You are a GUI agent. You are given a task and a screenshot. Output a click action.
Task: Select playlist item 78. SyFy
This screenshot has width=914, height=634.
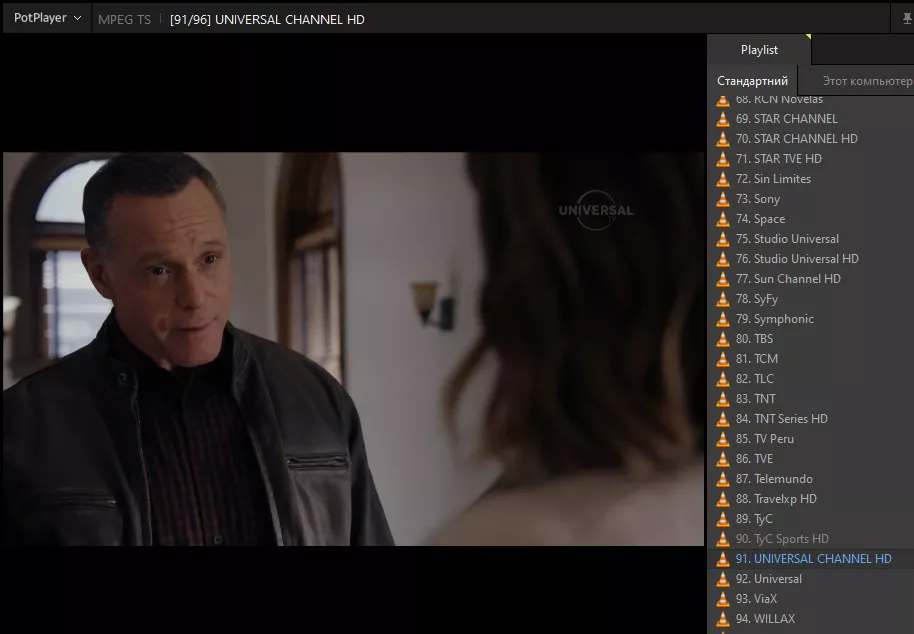pos(811,299)
